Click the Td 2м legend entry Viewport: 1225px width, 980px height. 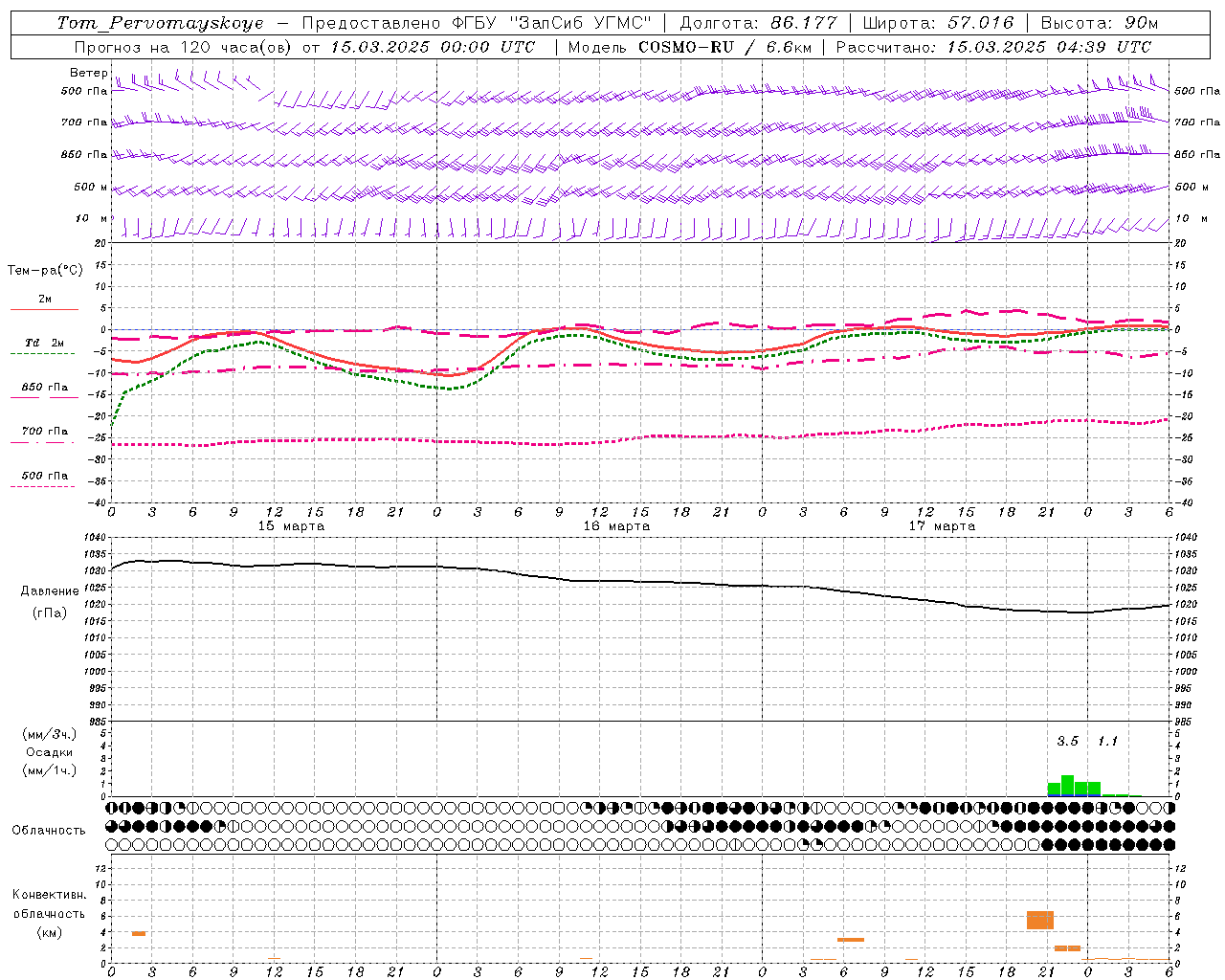[44, 343]
